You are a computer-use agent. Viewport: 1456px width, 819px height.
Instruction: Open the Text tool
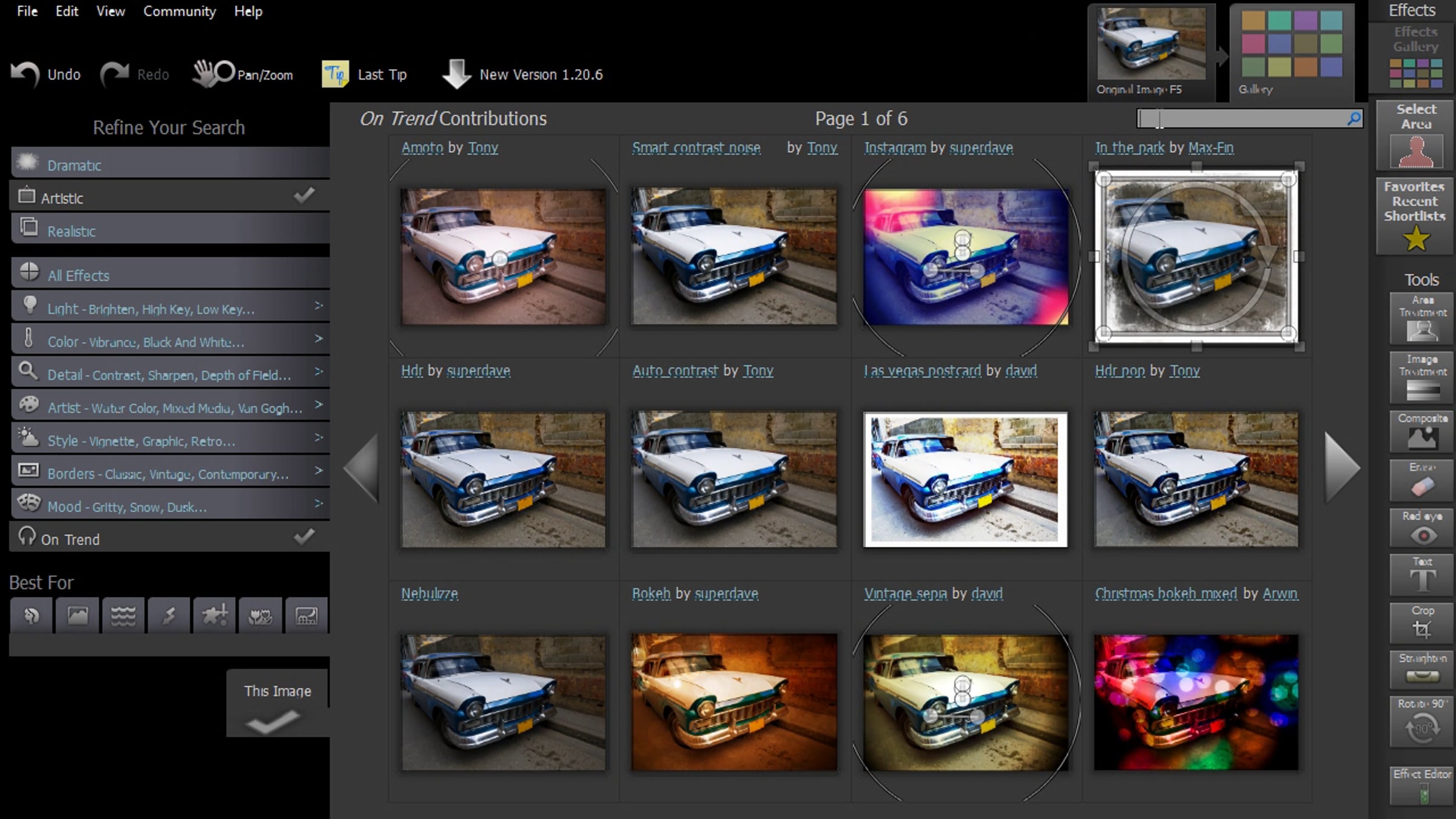1422,576
